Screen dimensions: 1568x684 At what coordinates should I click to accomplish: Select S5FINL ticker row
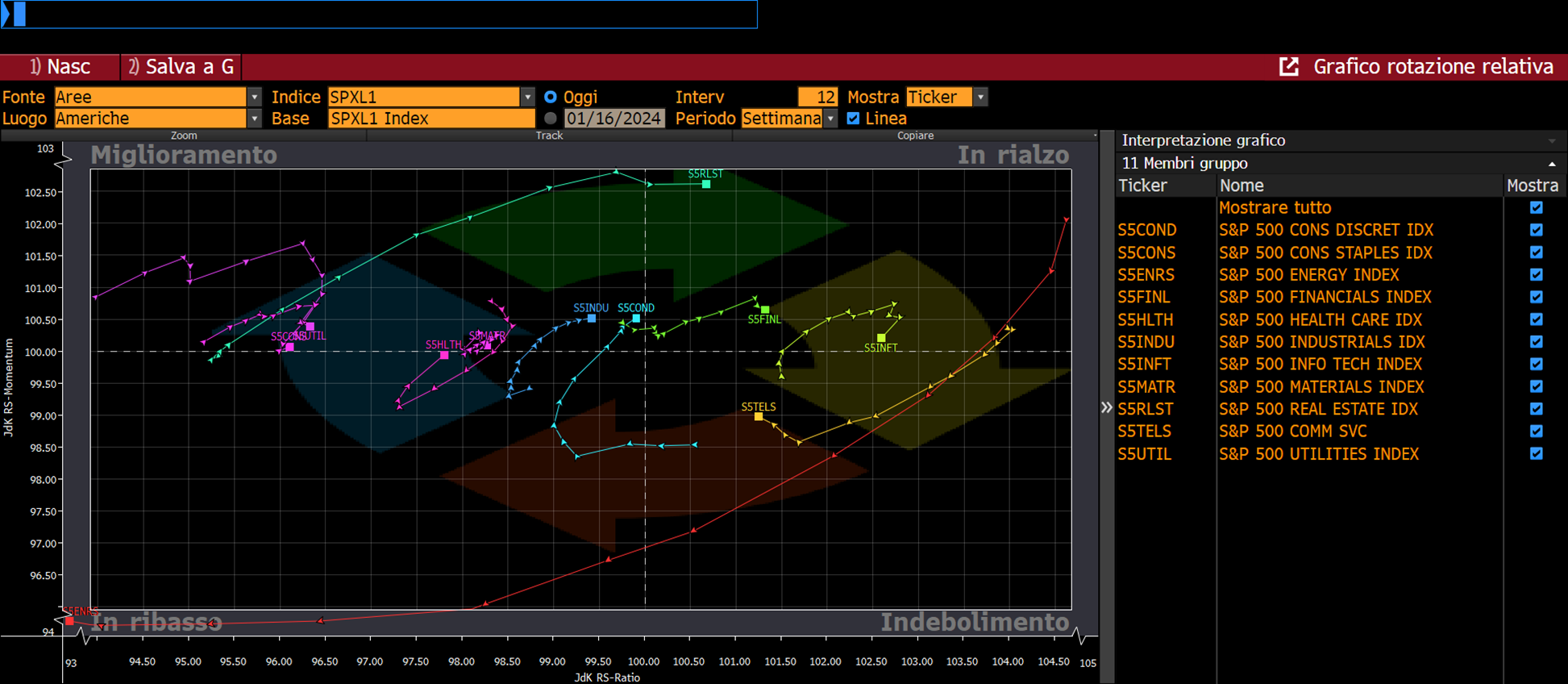(x=1144, y=297)
